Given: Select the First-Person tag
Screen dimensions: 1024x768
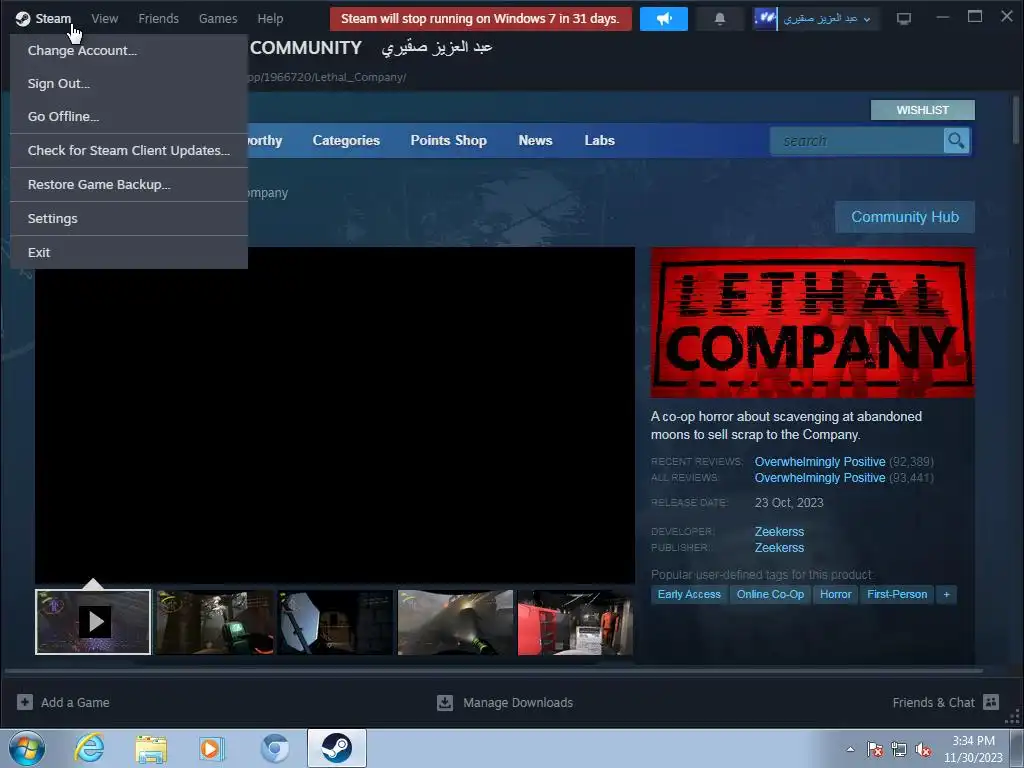Looking at the screenshot, I should pos(897,594).
